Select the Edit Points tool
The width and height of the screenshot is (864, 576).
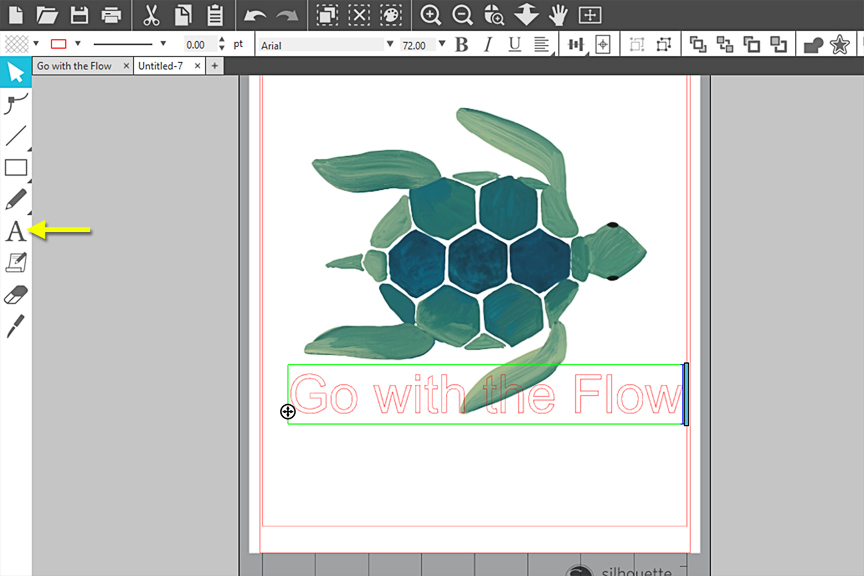pyautogui.click(x=16, y=104)
